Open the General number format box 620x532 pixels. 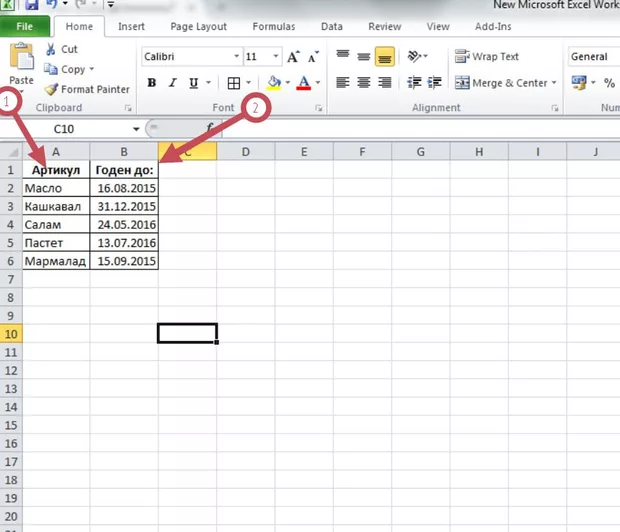click(594, 57)
